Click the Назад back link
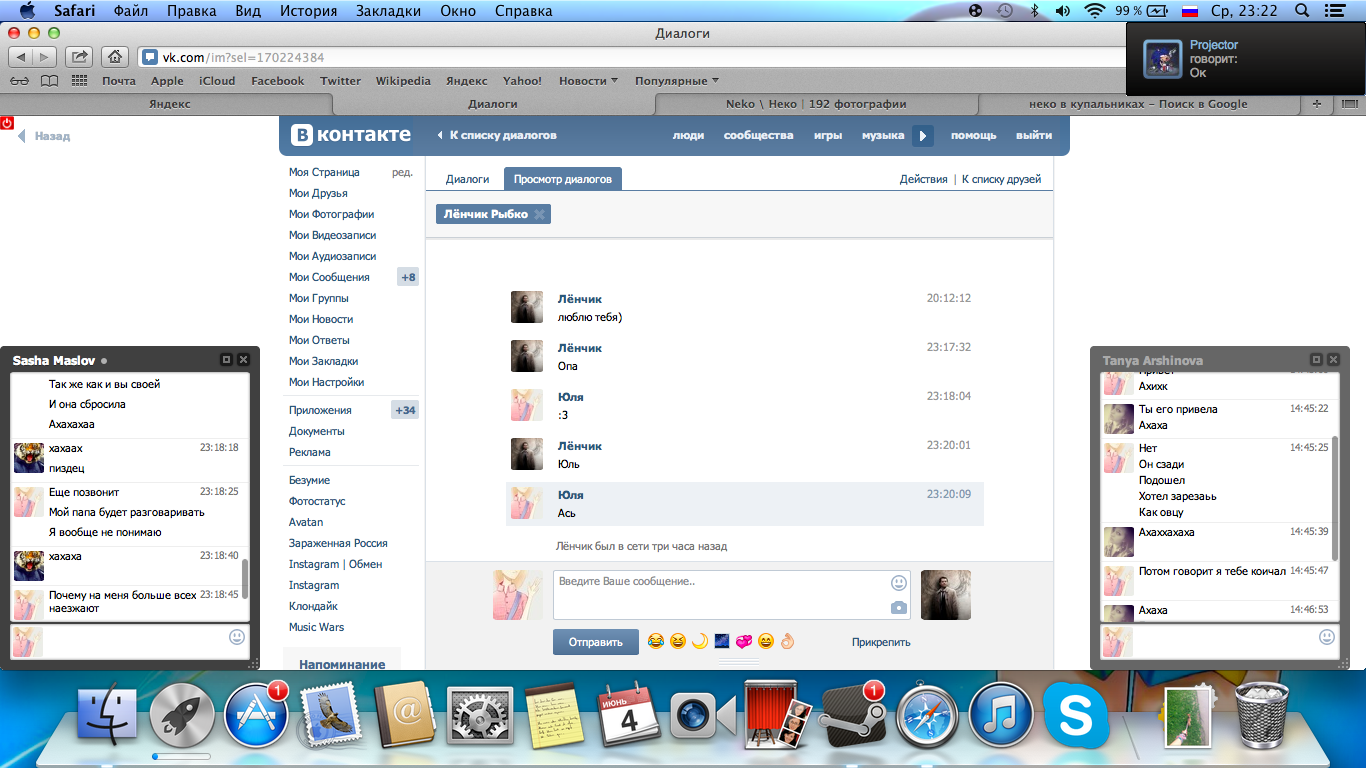The height and width of the screenshot is (768, 1366). click(44, 136)
